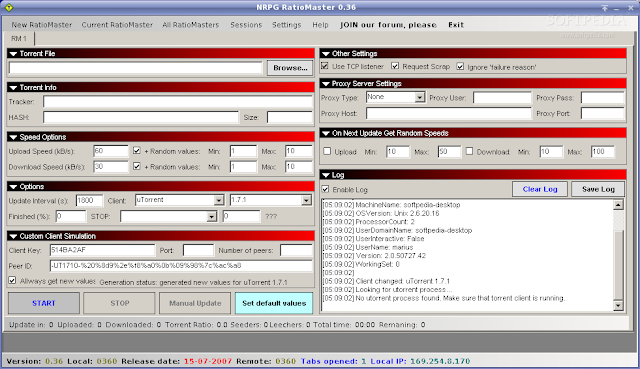
Task: Click the log vertical scrollbar thumb
Action: (x=618, y=265)
